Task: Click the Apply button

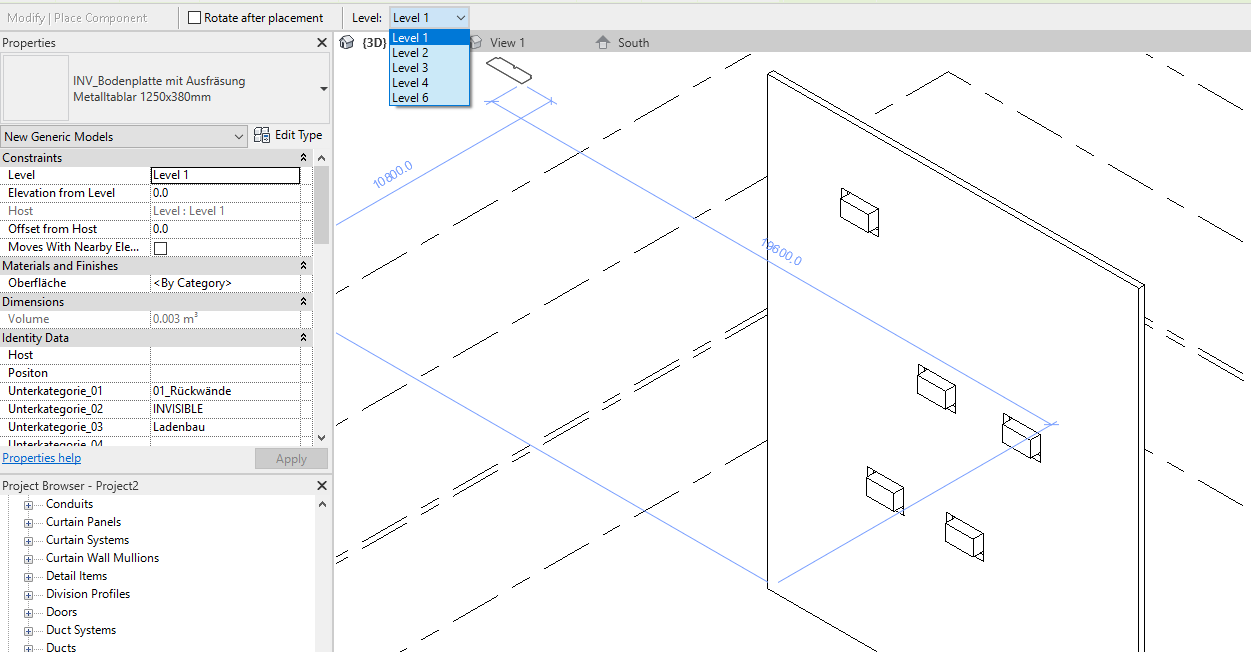Action: [291, 458]
